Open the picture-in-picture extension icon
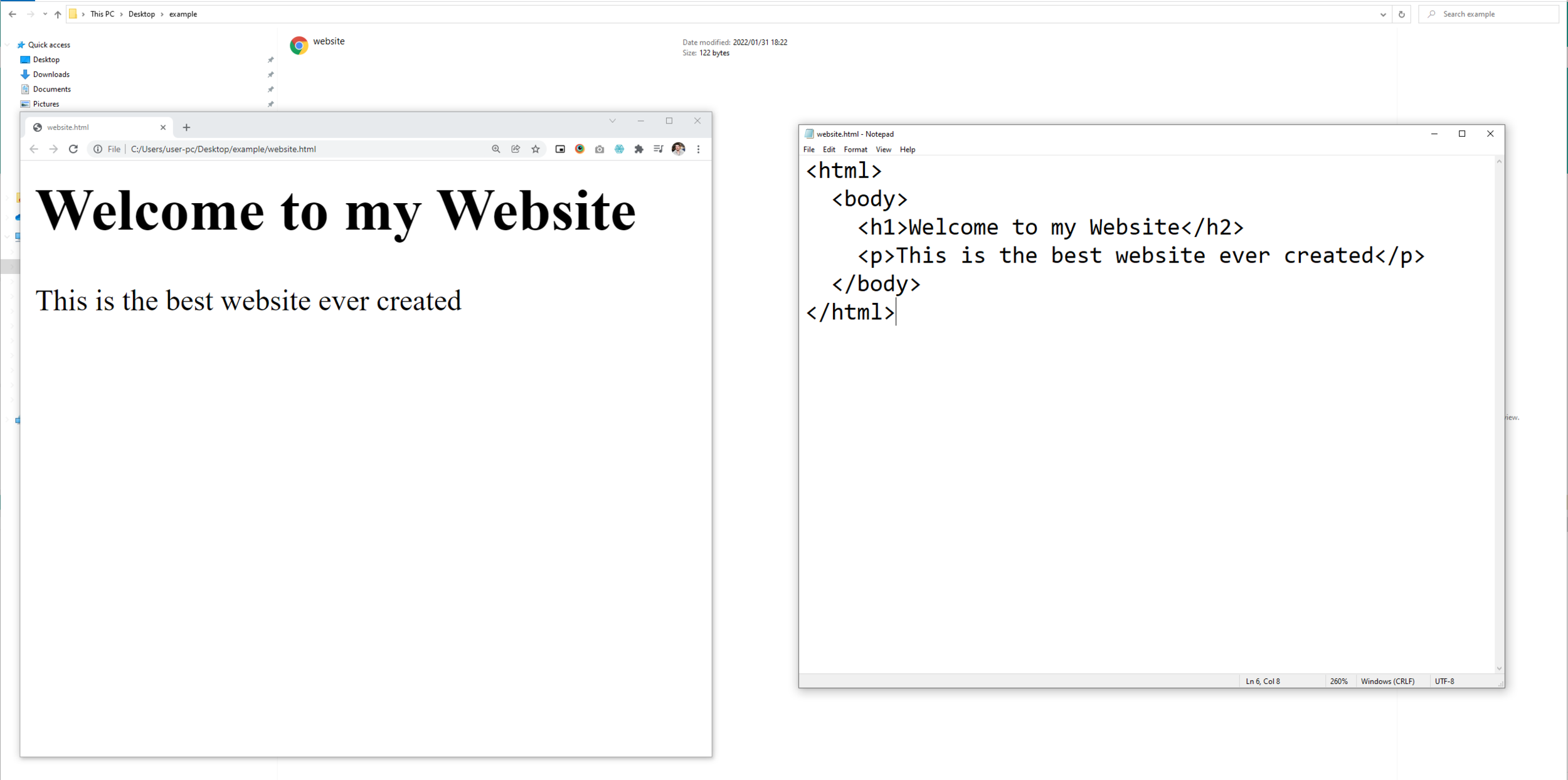1568x780 pixels. click(x=560, y=149)
